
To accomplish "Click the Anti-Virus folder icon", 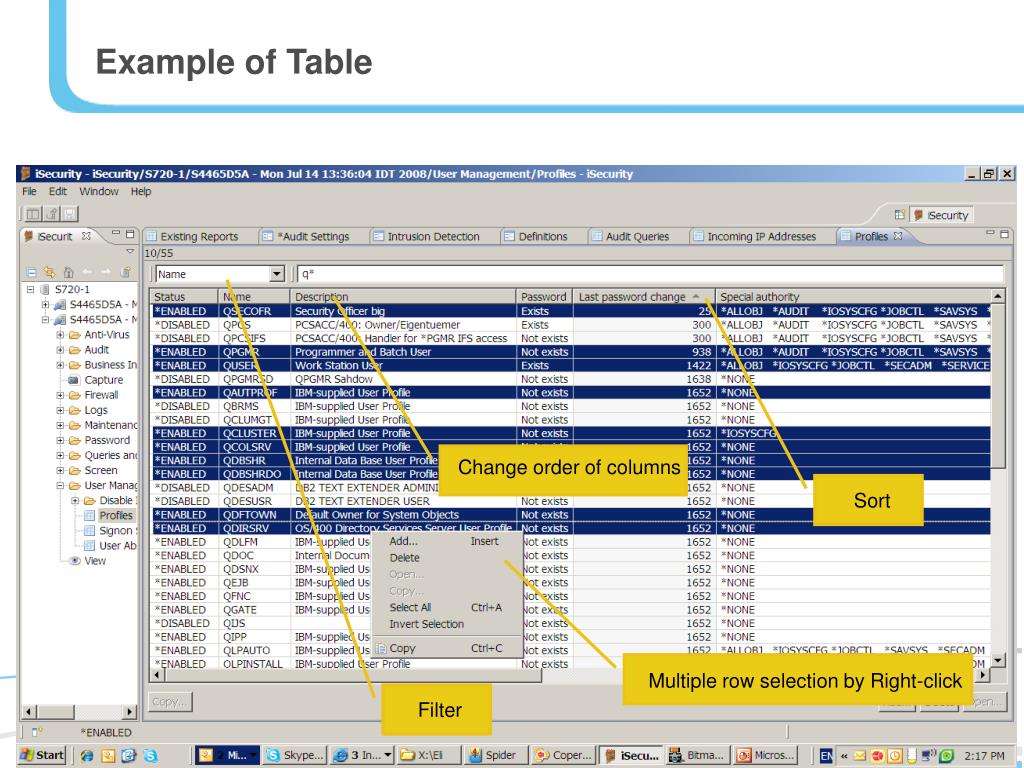I will point(75,335).
